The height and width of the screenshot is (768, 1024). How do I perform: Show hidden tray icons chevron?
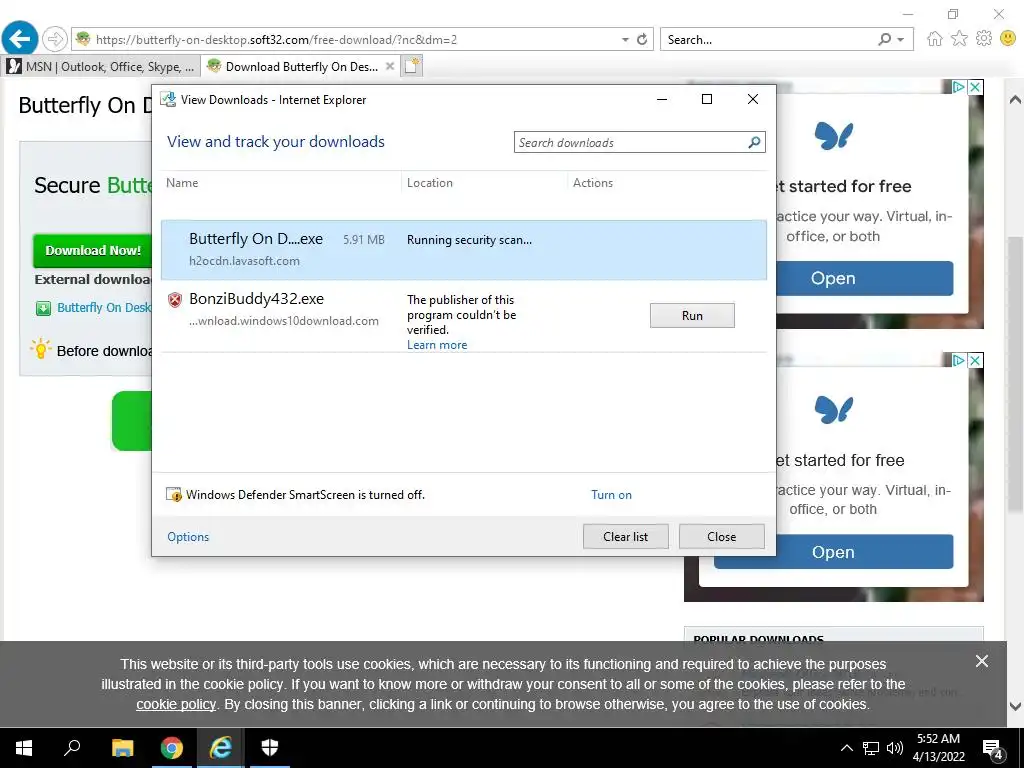[846, 748]
